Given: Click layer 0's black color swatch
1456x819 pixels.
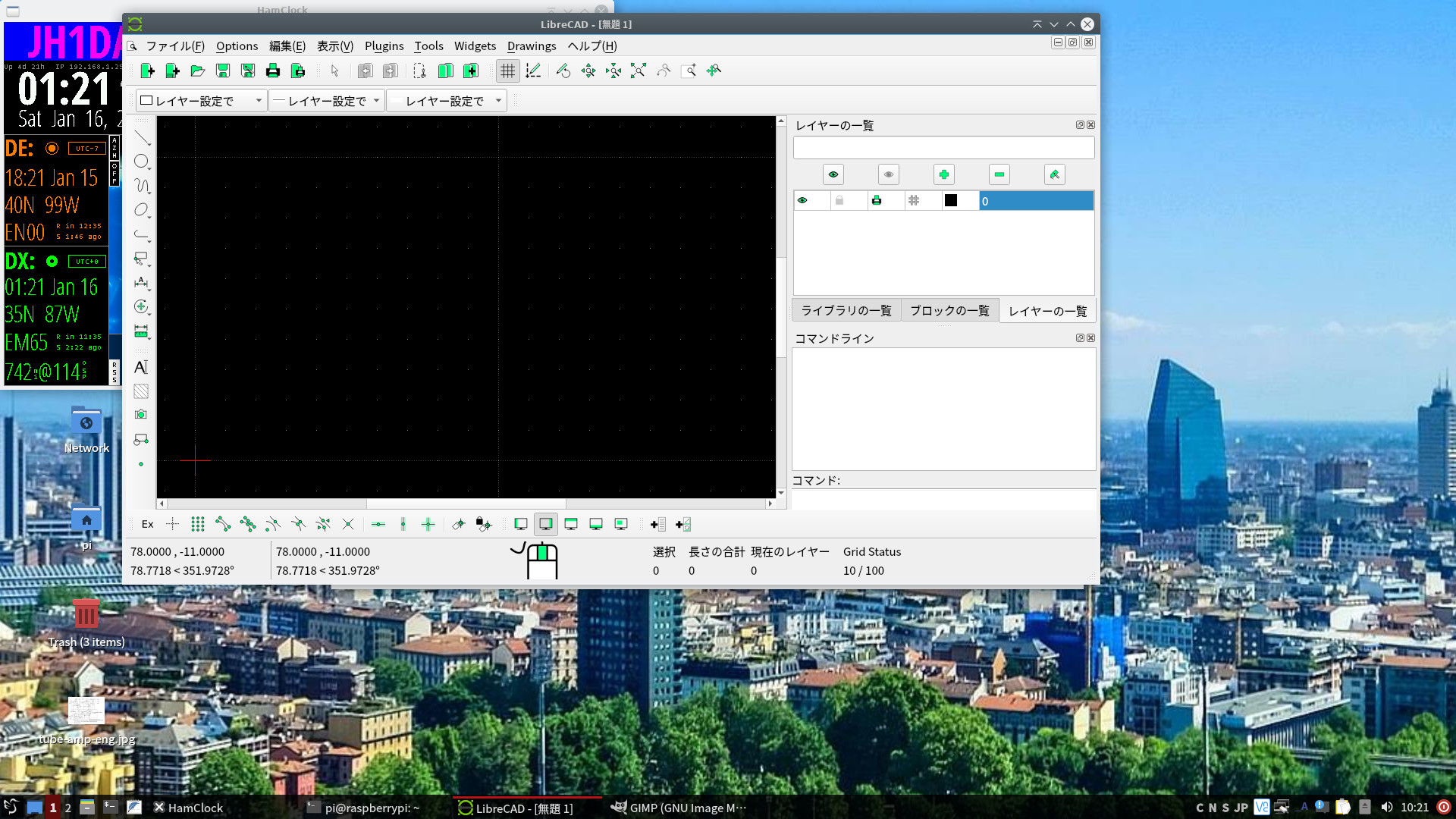Looking at the screenshot, I should pyautogui.click(x=952, y=200).
